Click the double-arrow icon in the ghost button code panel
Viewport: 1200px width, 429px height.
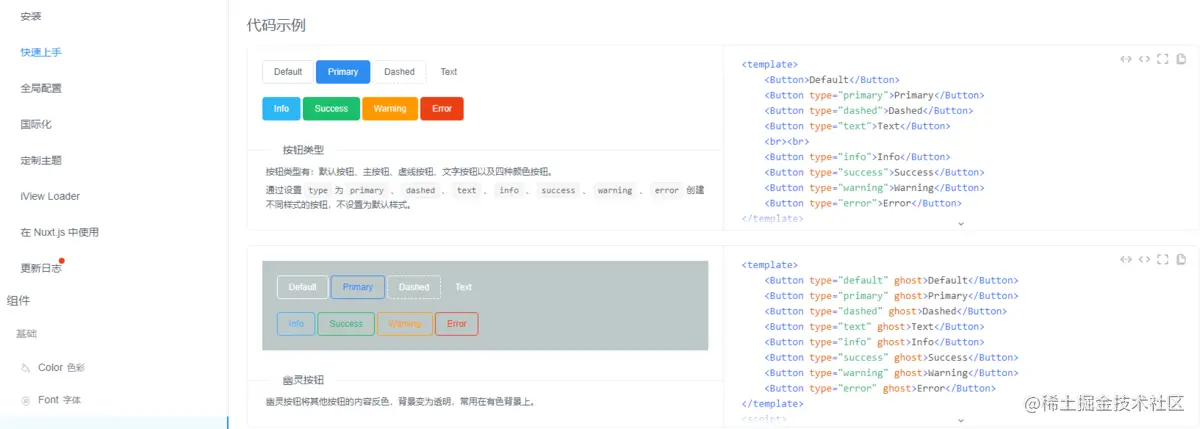[x=1126, y=260]
